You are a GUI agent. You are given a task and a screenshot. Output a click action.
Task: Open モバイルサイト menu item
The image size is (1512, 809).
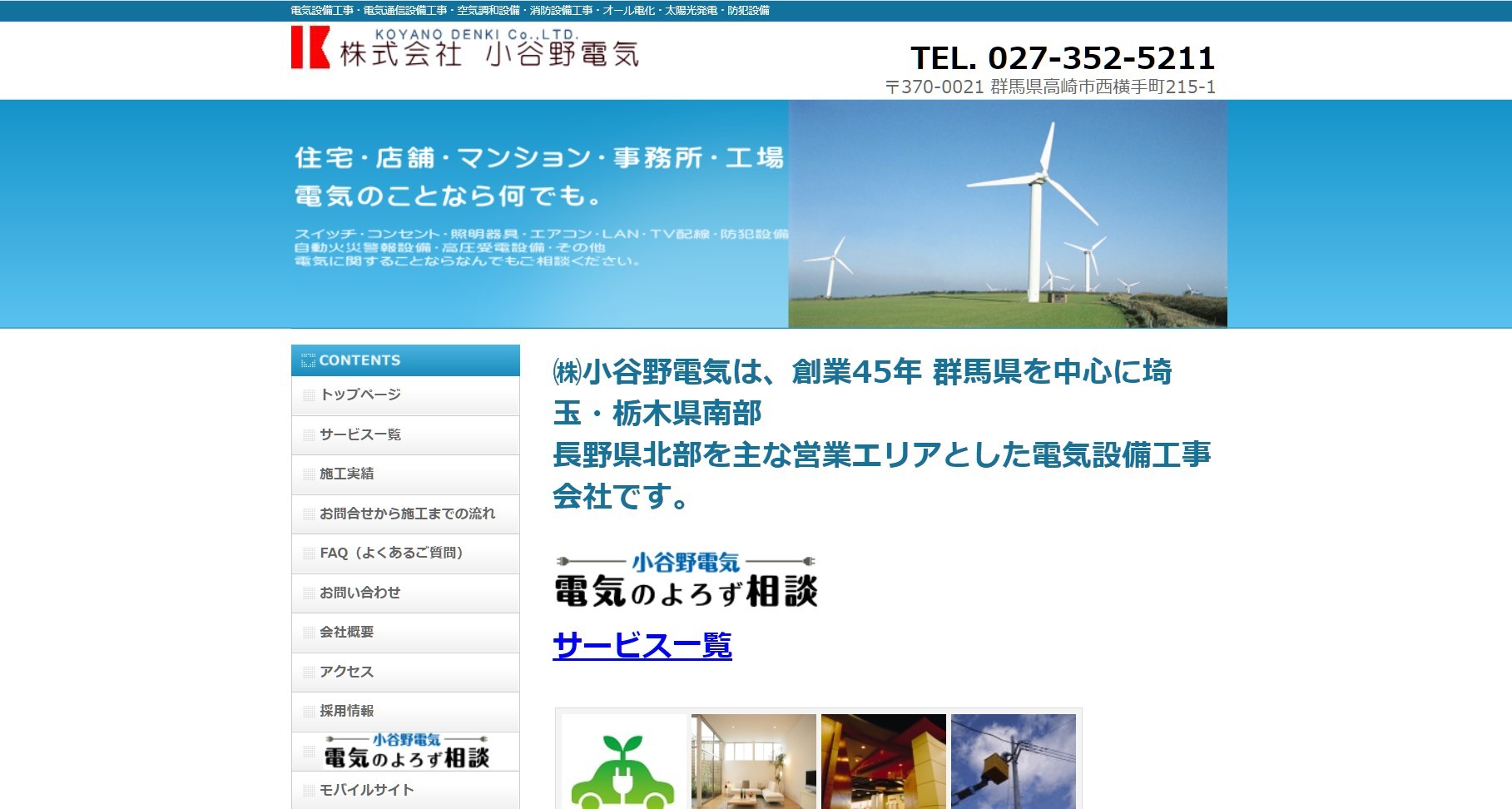click(x=405, y=791)
